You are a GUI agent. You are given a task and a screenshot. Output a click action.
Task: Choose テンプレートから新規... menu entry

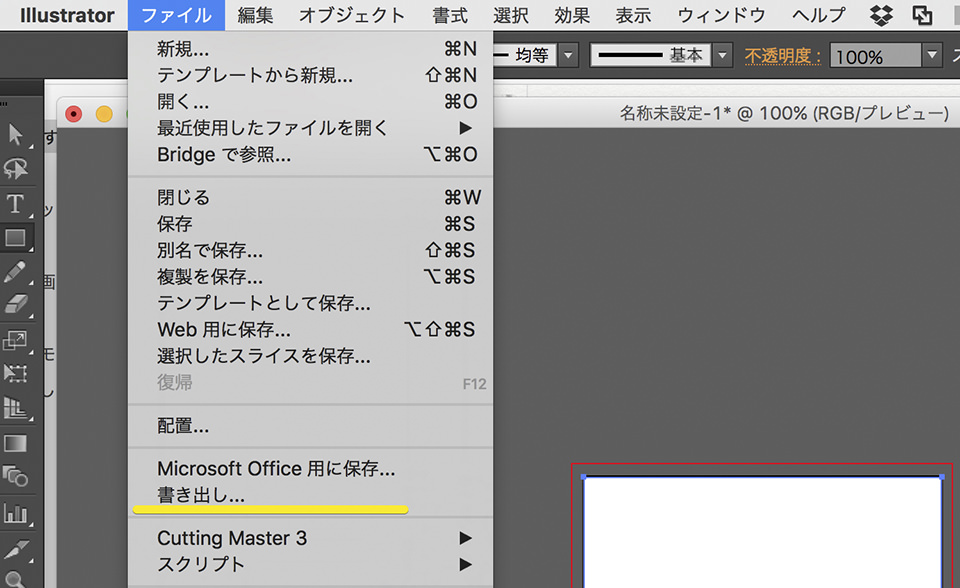pyautogui.click(x=310, y=75)
